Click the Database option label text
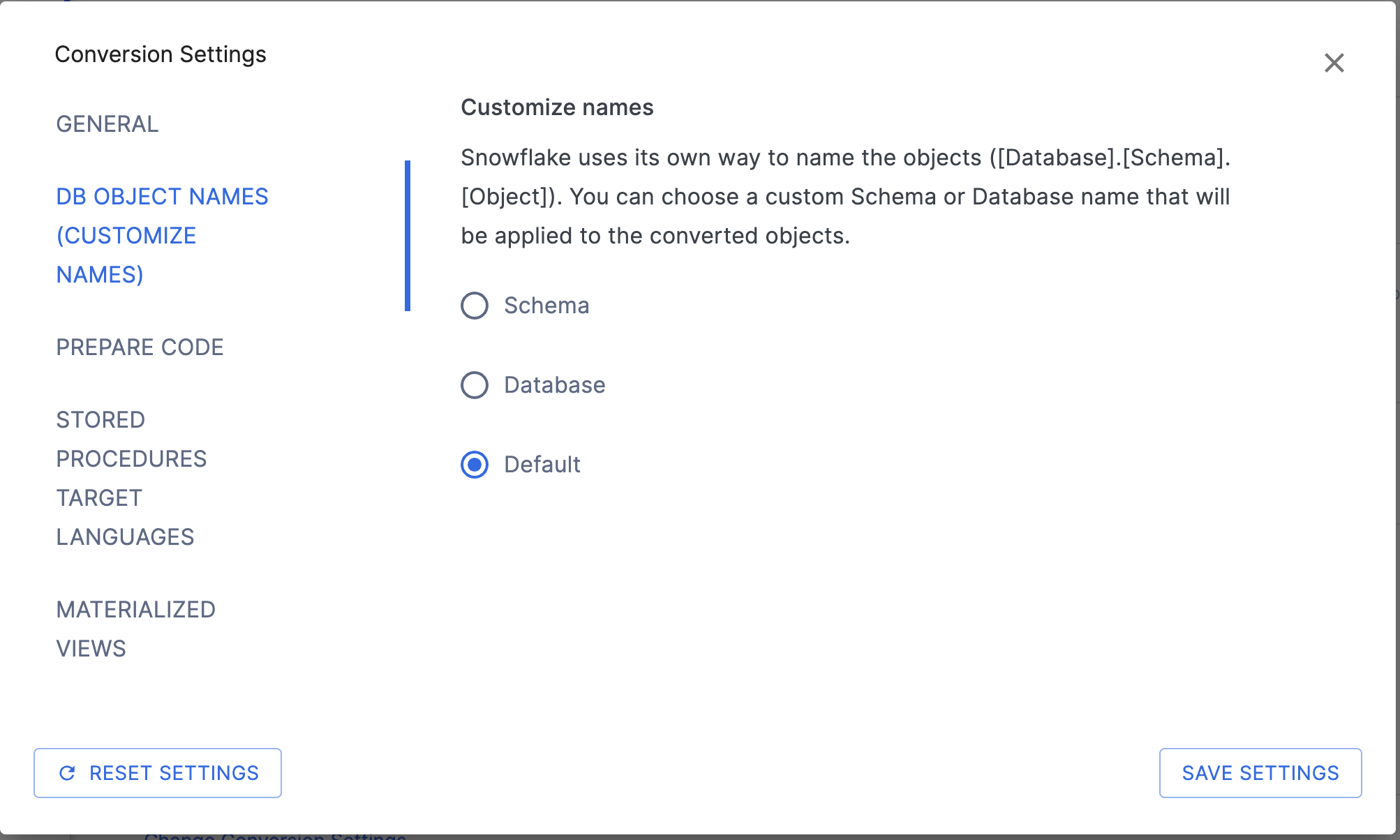1400x840 pixels. coord(554,384)
